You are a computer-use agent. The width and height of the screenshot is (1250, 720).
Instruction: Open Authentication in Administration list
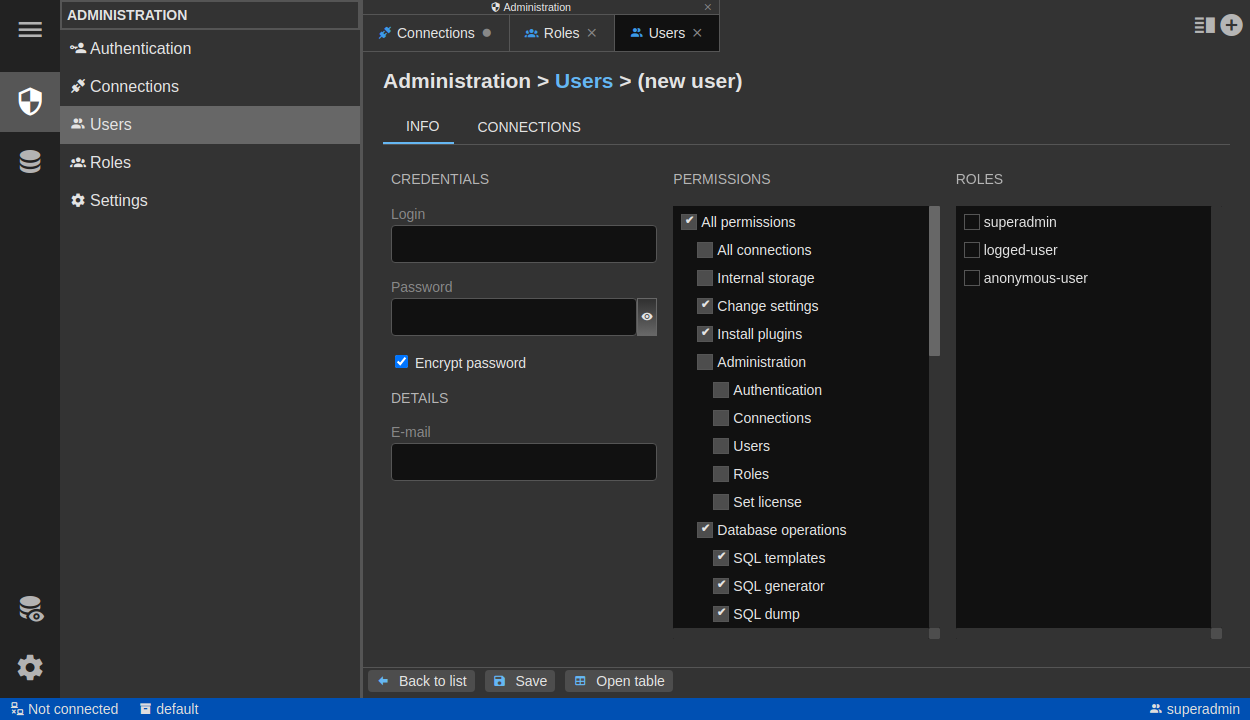[x=210, y=48]
